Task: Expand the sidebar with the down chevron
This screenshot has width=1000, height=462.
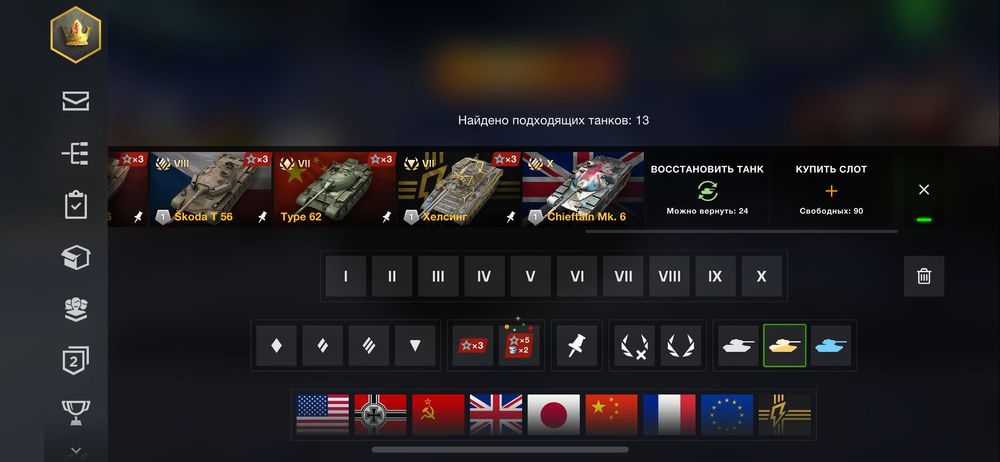Action: coord(75,451)
